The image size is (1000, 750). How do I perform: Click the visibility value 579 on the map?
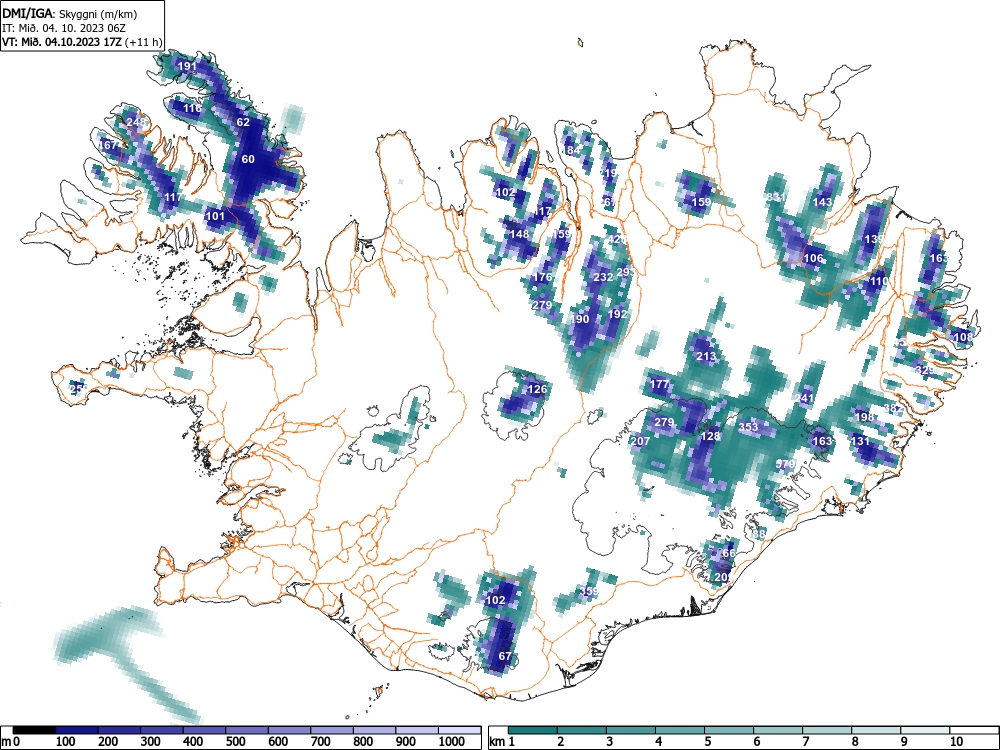pyautogui.click(x=785, y=464)
